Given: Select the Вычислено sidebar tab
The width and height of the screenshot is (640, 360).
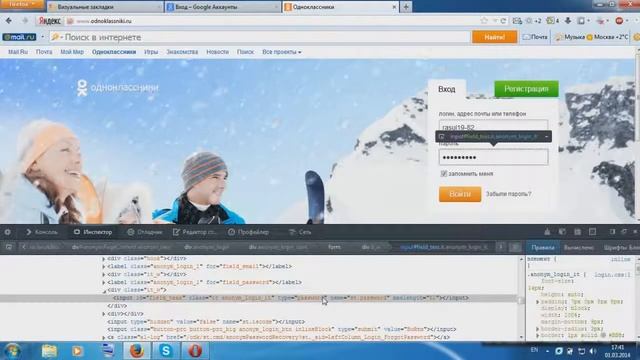Looking at the screenshot, I should click(578, 247).
